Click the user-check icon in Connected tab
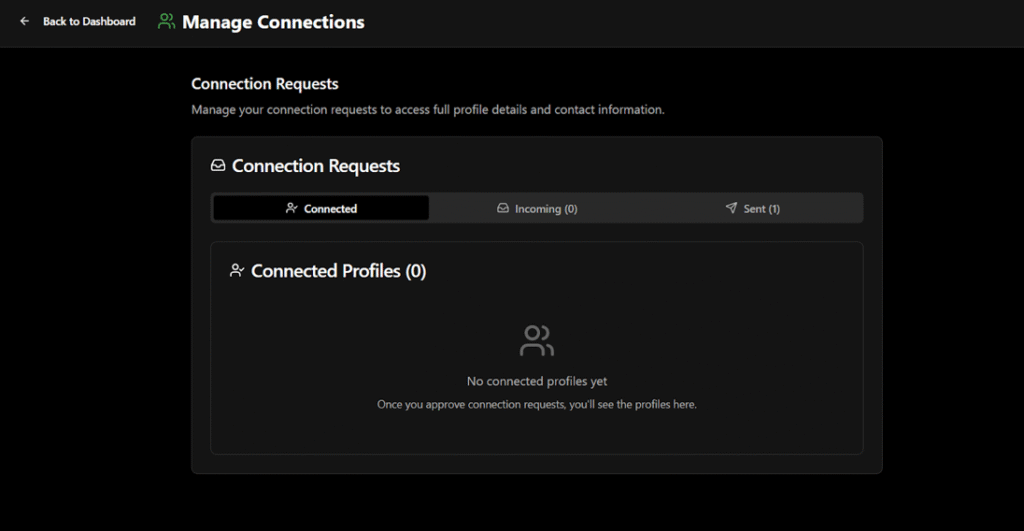This screenshot has width=1024, height=531. pos(292,208)
